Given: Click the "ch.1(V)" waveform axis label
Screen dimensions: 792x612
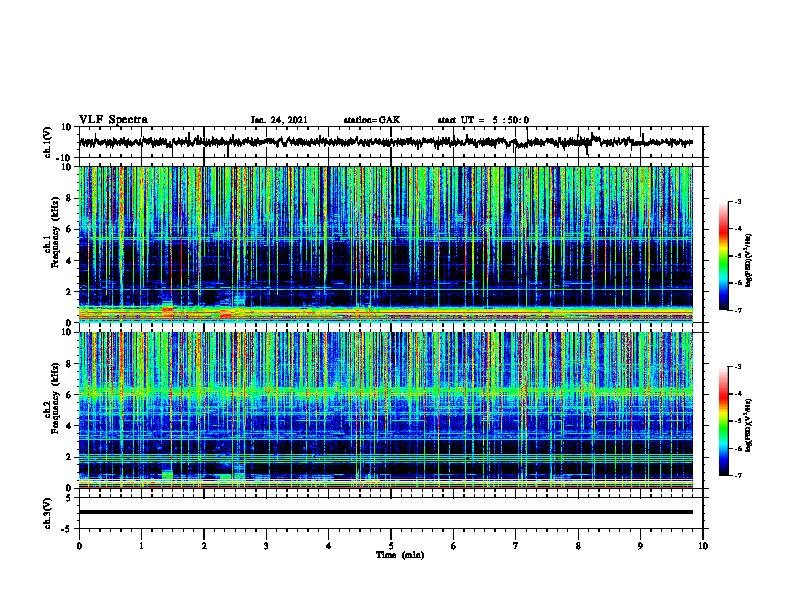Looking at the screenshot, I should (x=47, y=142).
